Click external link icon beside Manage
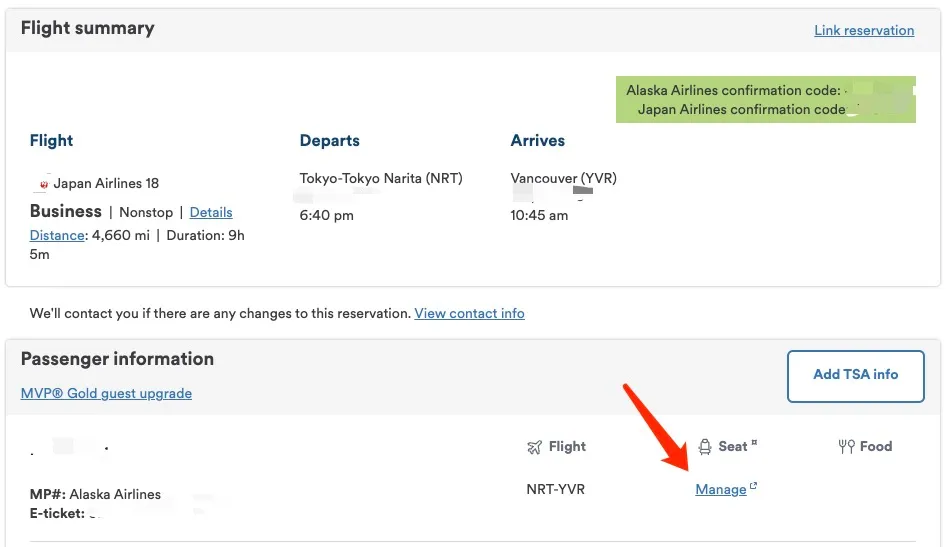The image size is (946, 547). tap(753, 485)
